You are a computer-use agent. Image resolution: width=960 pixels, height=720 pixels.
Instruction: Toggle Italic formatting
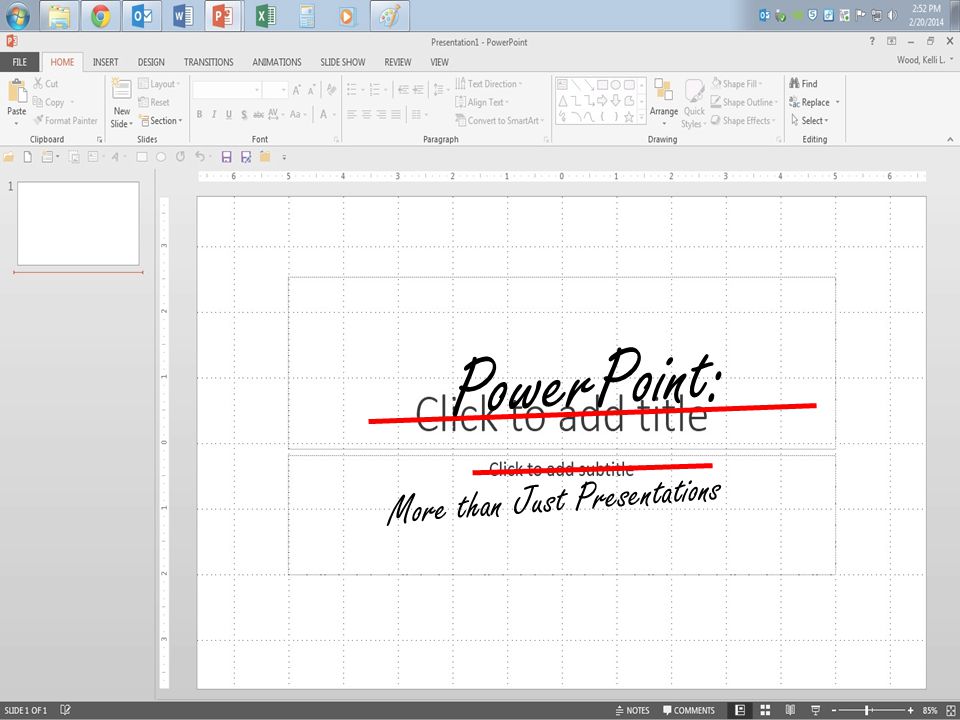214,114
